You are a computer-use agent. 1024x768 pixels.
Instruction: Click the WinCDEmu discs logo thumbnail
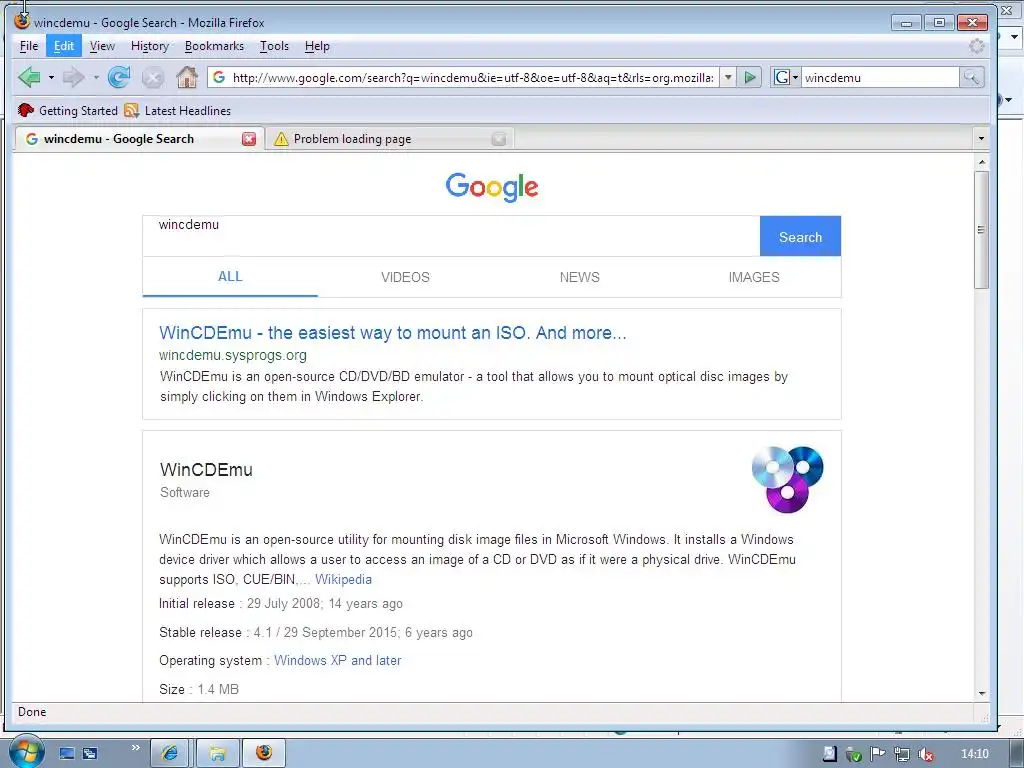(x=787, y=479)
